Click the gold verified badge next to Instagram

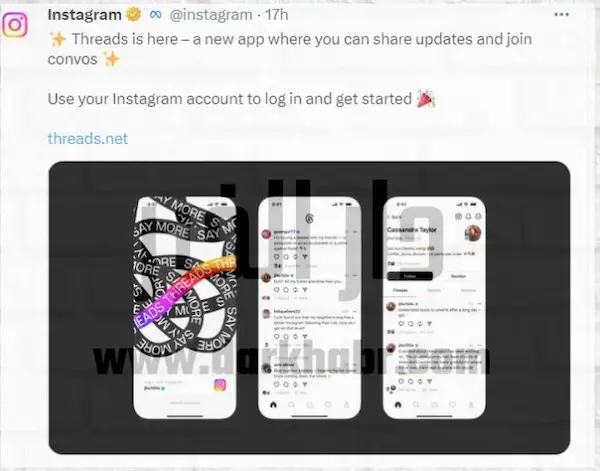point(134,15)
